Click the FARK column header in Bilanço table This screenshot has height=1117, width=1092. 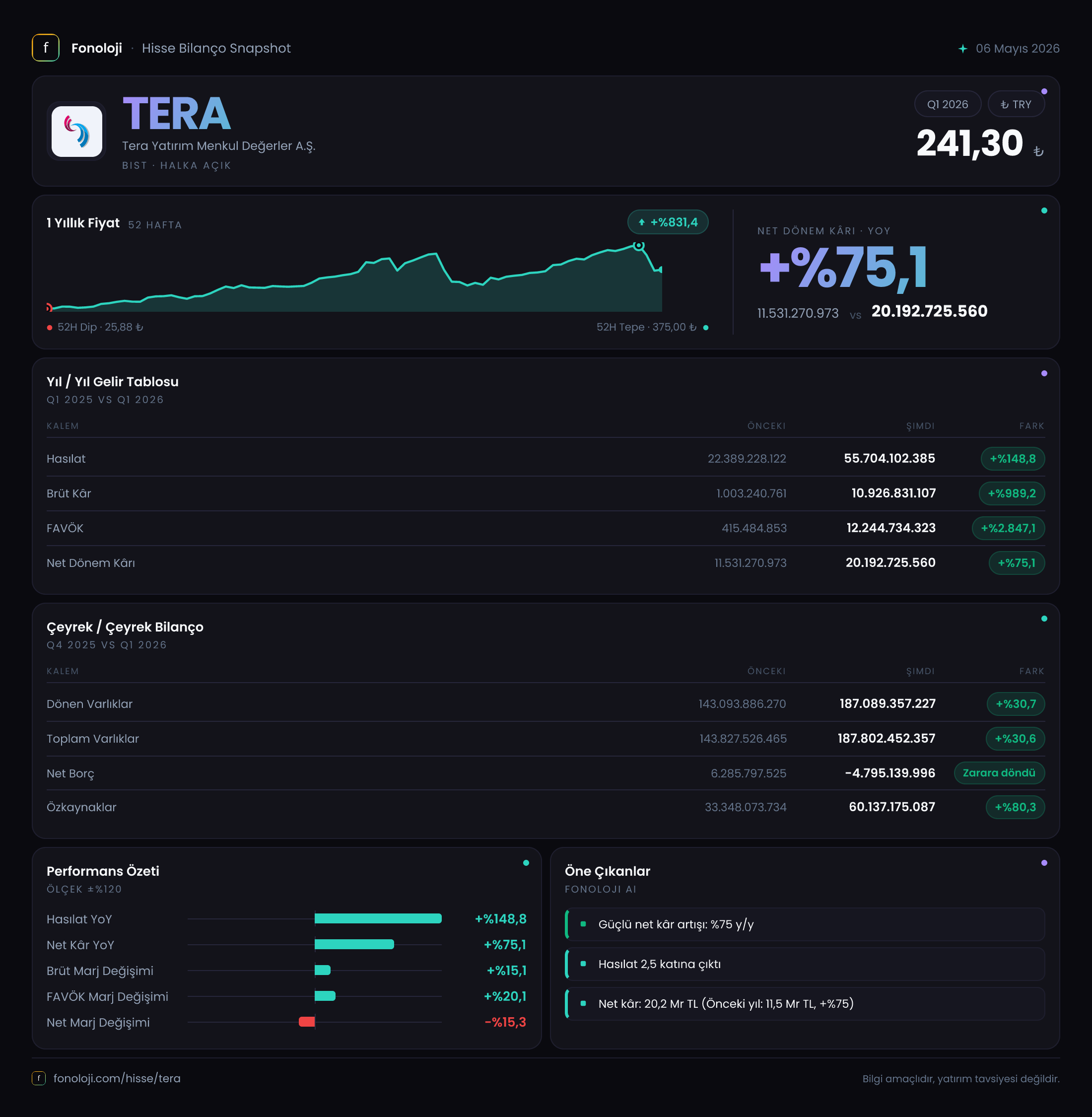[1032, 671]
